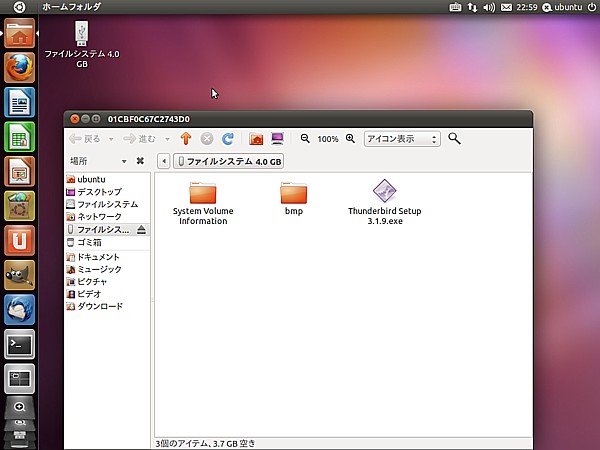Viewport: 600px width, 450px height.
Task: Click the stop loading button
Action: point(207,139)
